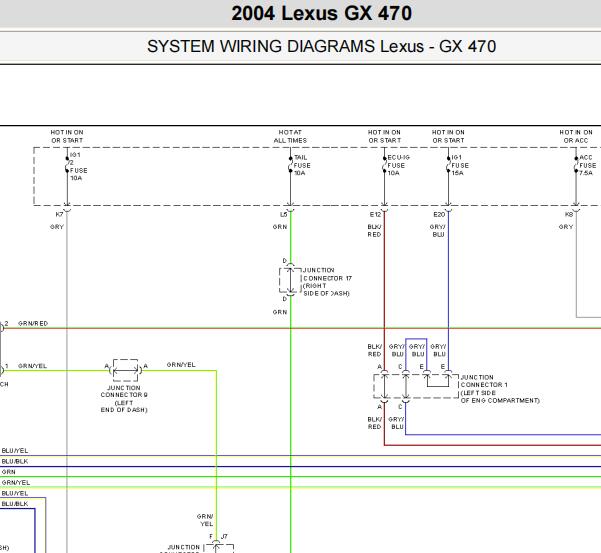Select the "ECU-IG FUSE 10A" label
This screenshot has width=601, height=553.
click(398, 165)
